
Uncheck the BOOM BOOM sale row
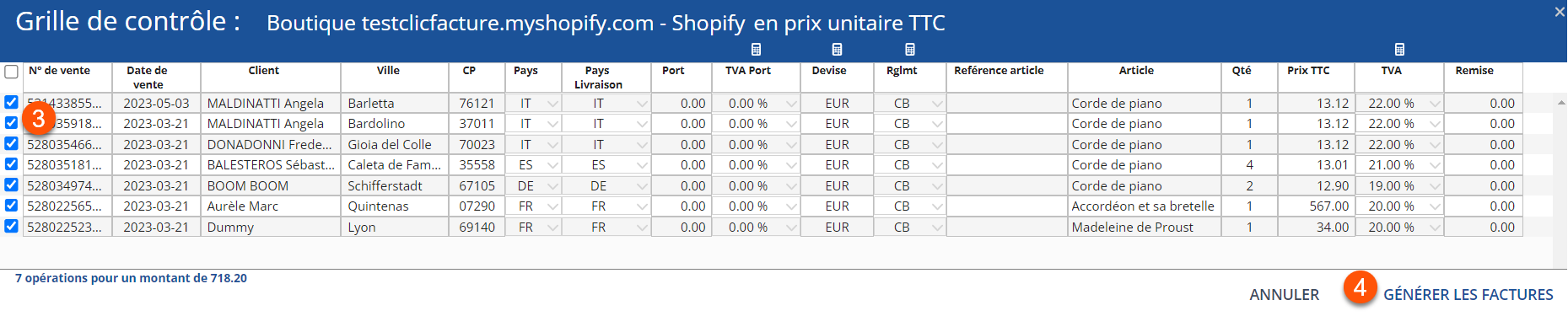[11, 185]
